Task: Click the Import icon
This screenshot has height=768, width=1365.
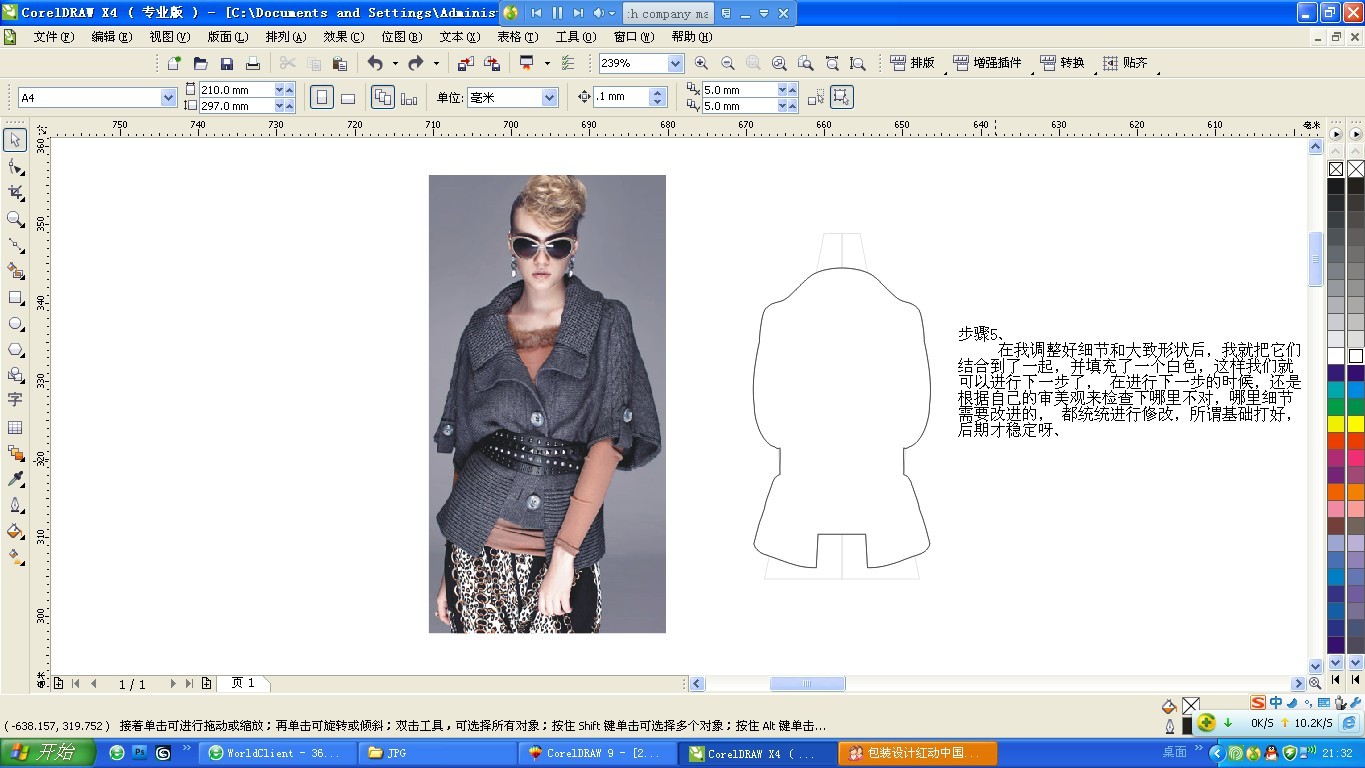Action: (x=465, y=63)
